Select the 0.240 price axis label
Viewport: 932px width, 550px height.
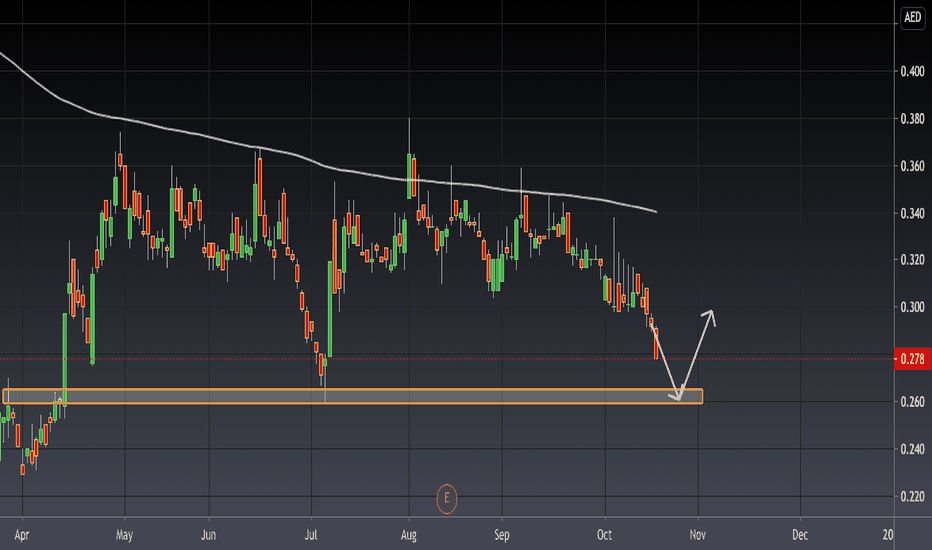[x=912, y=449]
